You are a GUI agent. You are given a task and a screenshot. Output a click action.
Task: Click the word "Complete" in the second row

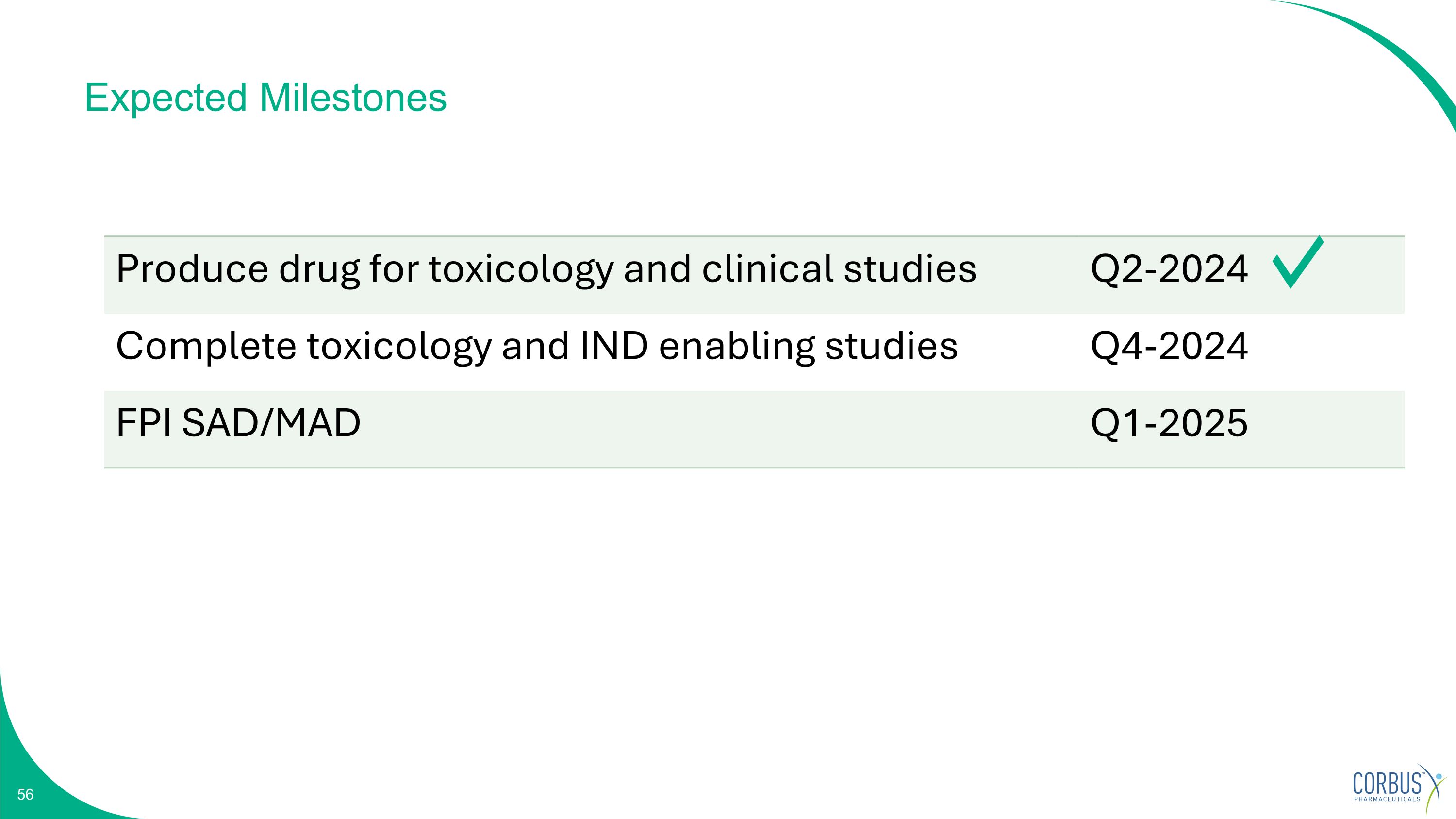206,346
